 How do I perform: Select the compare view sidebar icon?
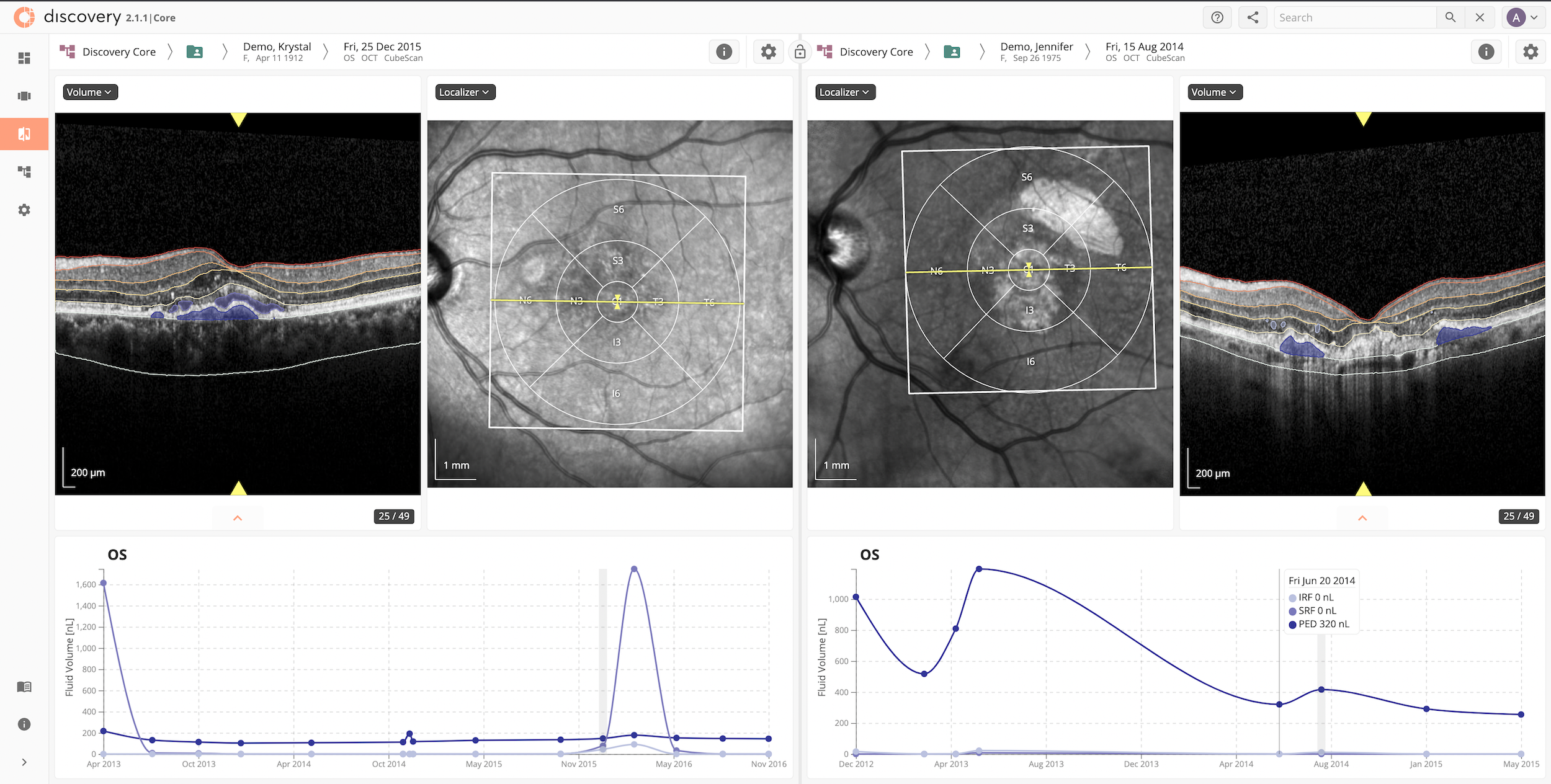click(x=24, y=134)
